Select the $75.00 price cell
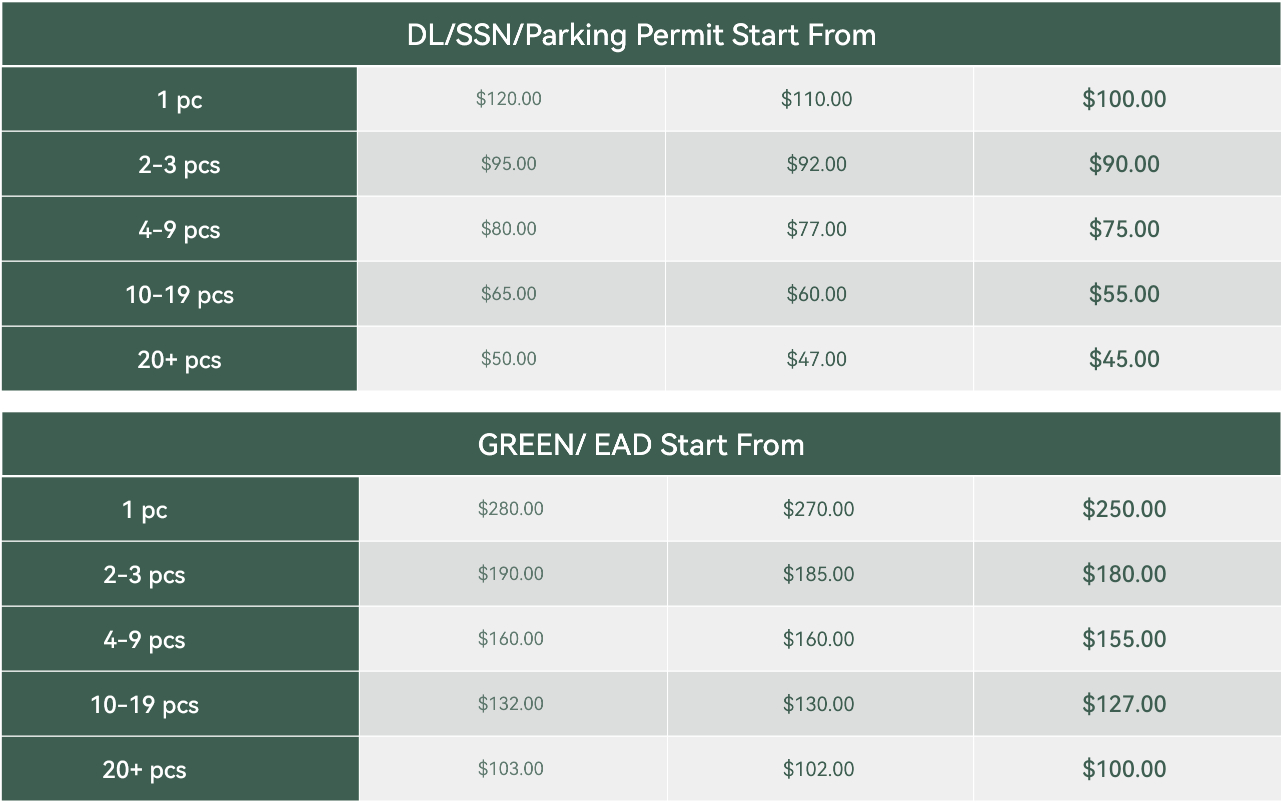Viewport: 1283px width, 802px height. (1124, 229)
